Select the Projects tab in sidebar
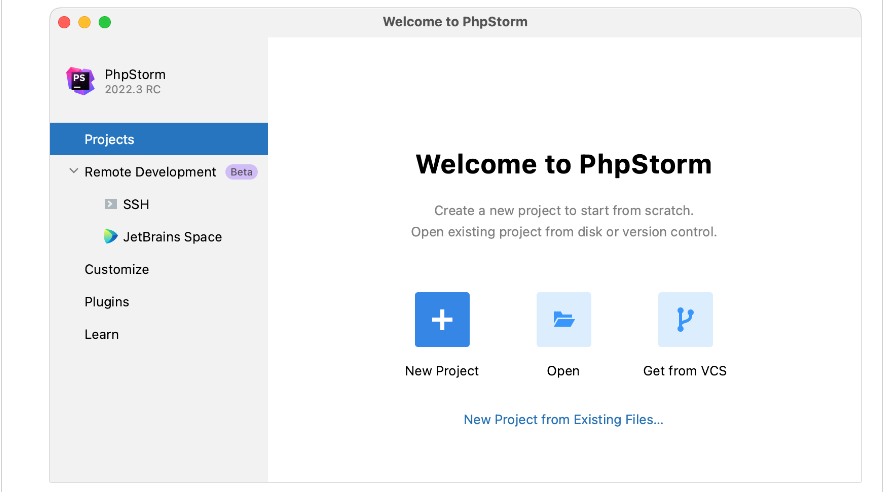883x492 pixels. pos(159,139)
